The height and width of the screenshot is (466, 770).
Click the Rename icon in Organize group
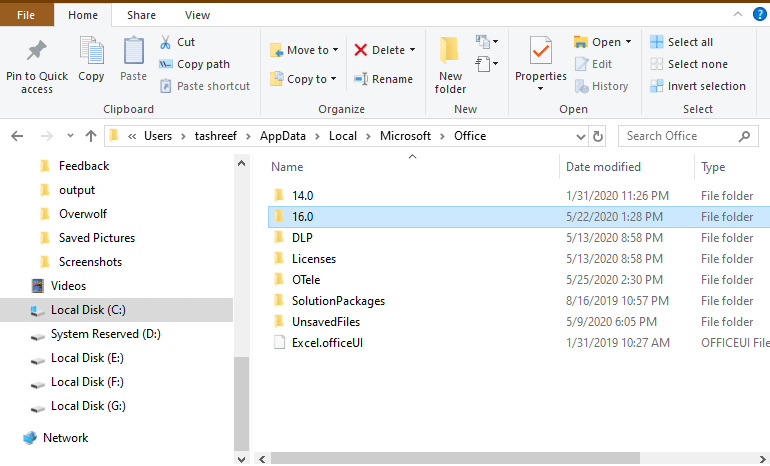pyautogui.click(x=361, y=79)
